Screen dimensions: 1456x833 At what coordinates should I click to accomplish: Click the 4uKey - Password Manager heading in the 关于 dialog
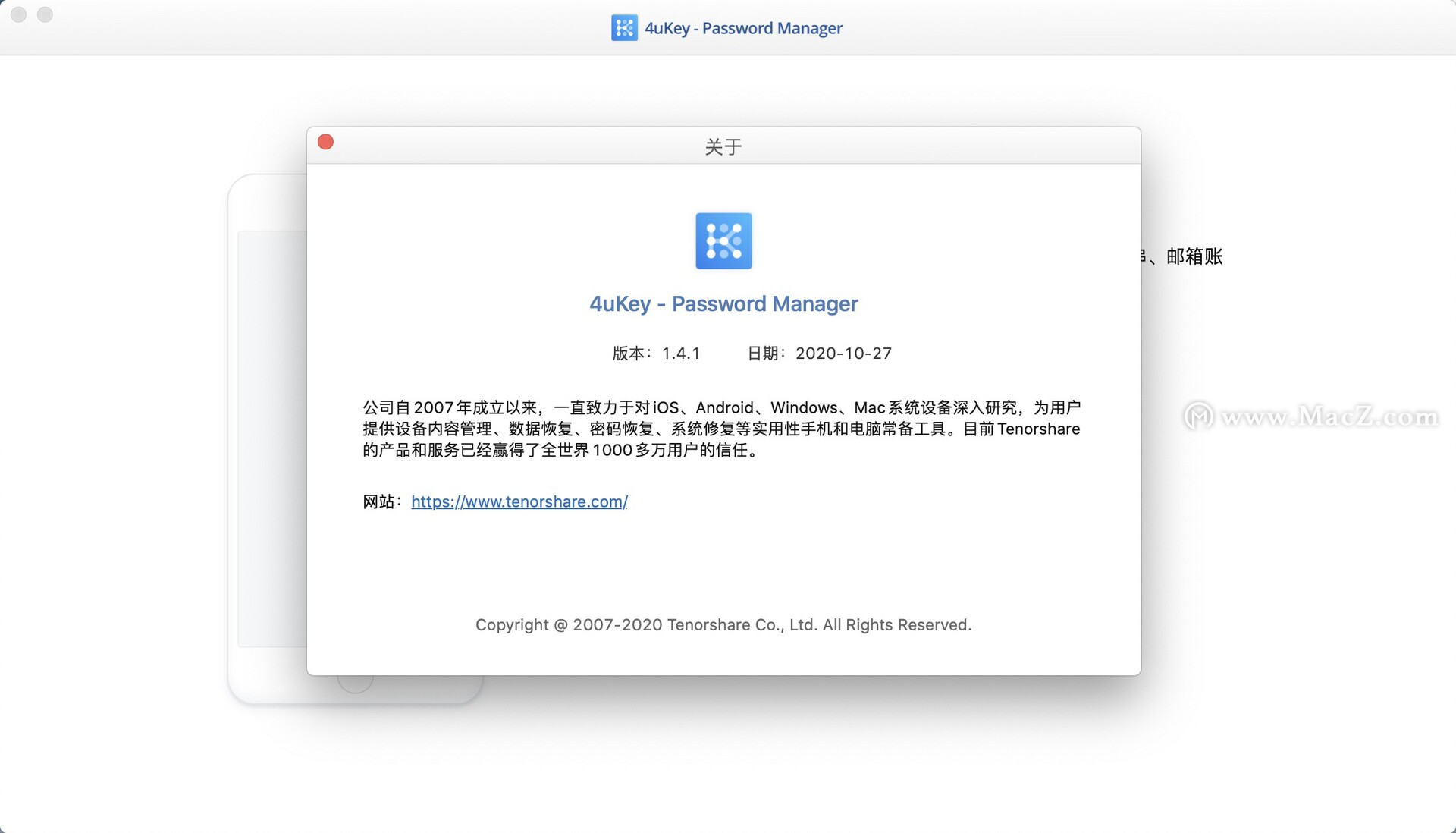pos(723,303)
